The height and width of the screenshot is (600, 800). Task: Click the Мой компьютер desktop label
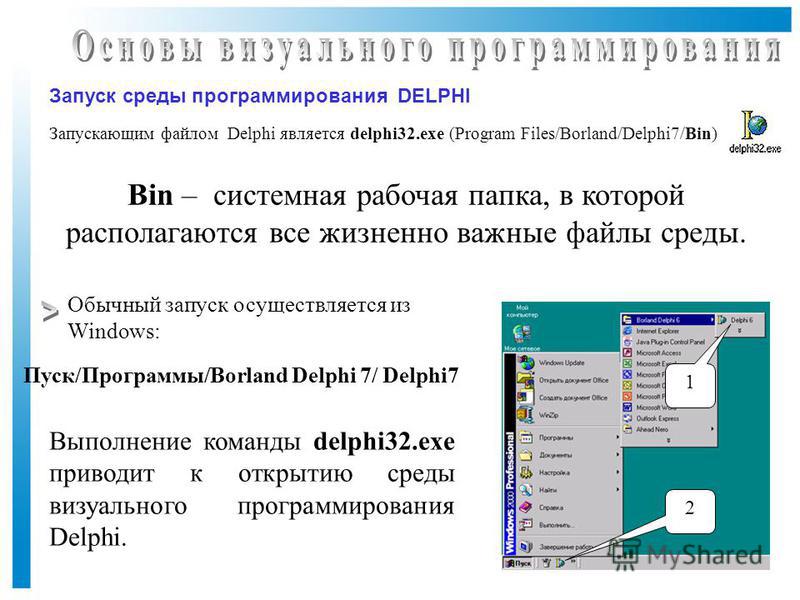522,311
